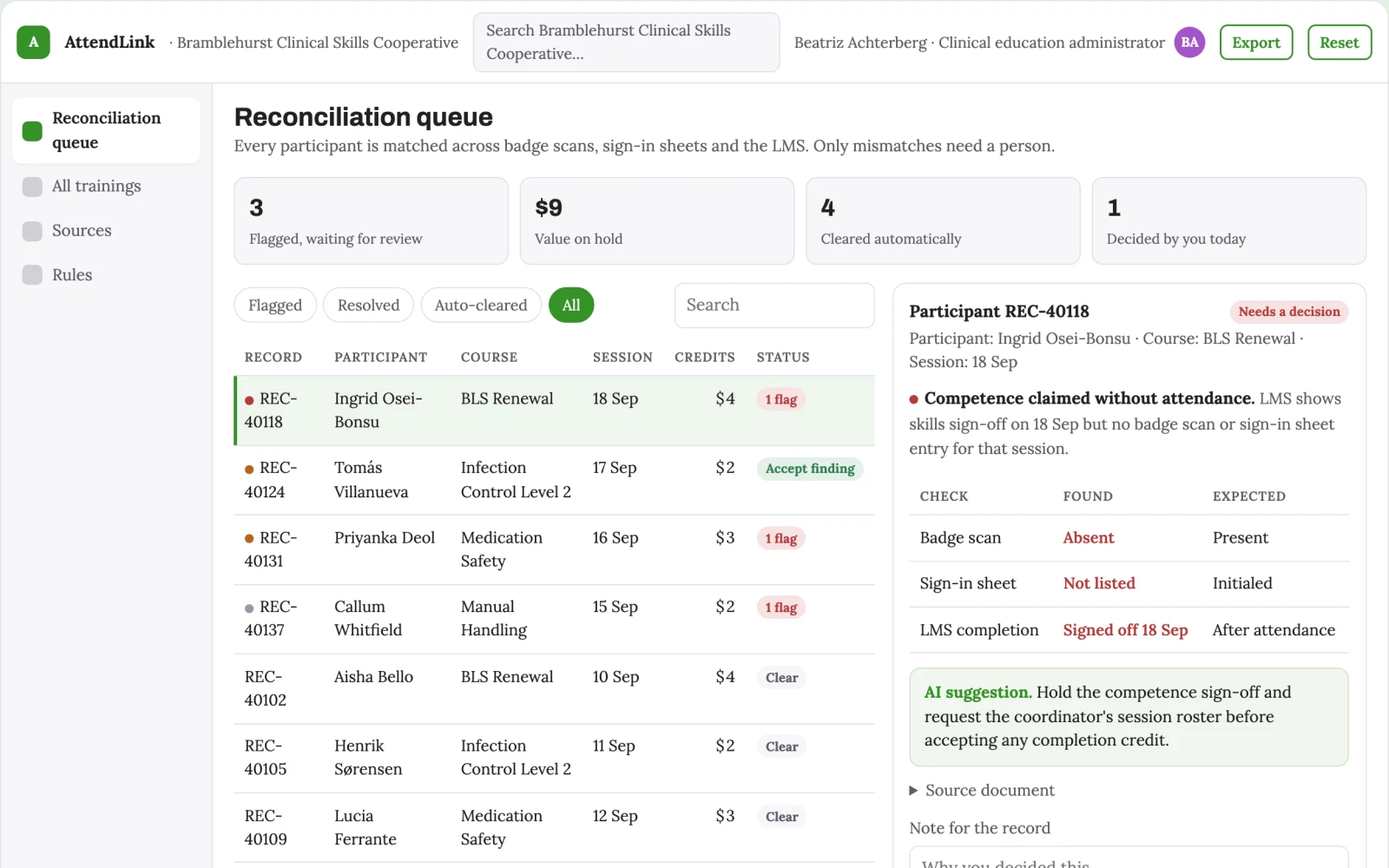Focus the Note for the record textbox
Image resolution: width=1389 pixels, height=868 pixels.
coord(1129,857)
